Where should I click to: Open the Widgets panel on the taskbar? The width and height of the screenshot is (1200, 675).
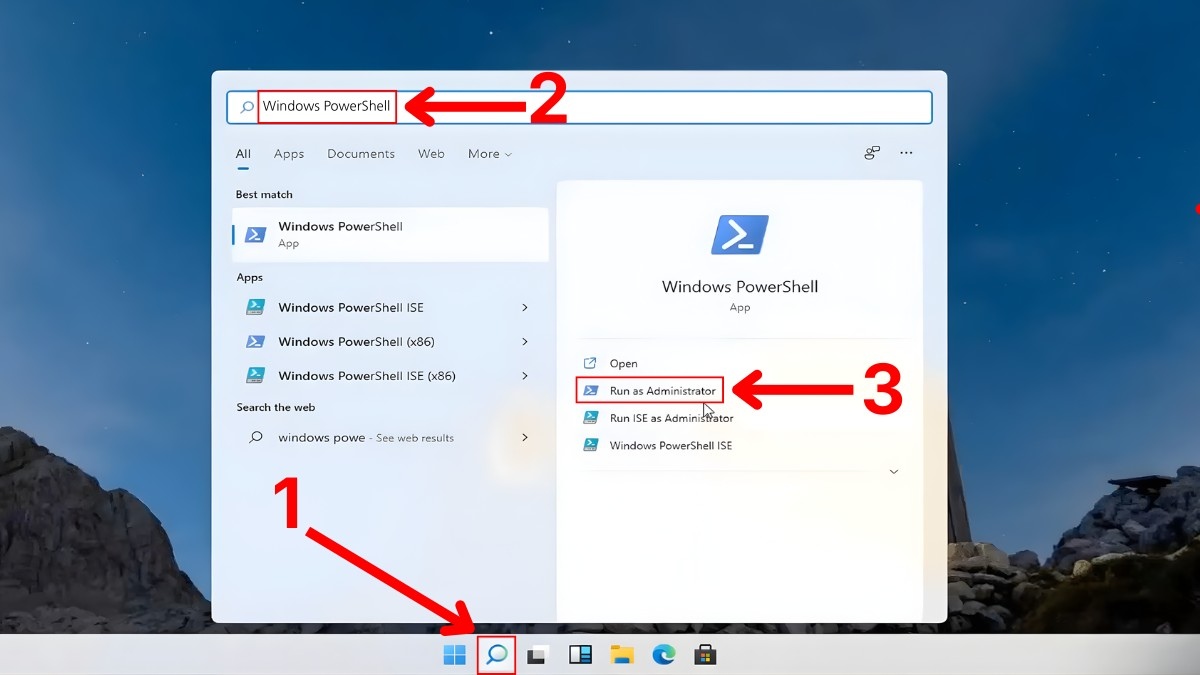tap(580, 655)
